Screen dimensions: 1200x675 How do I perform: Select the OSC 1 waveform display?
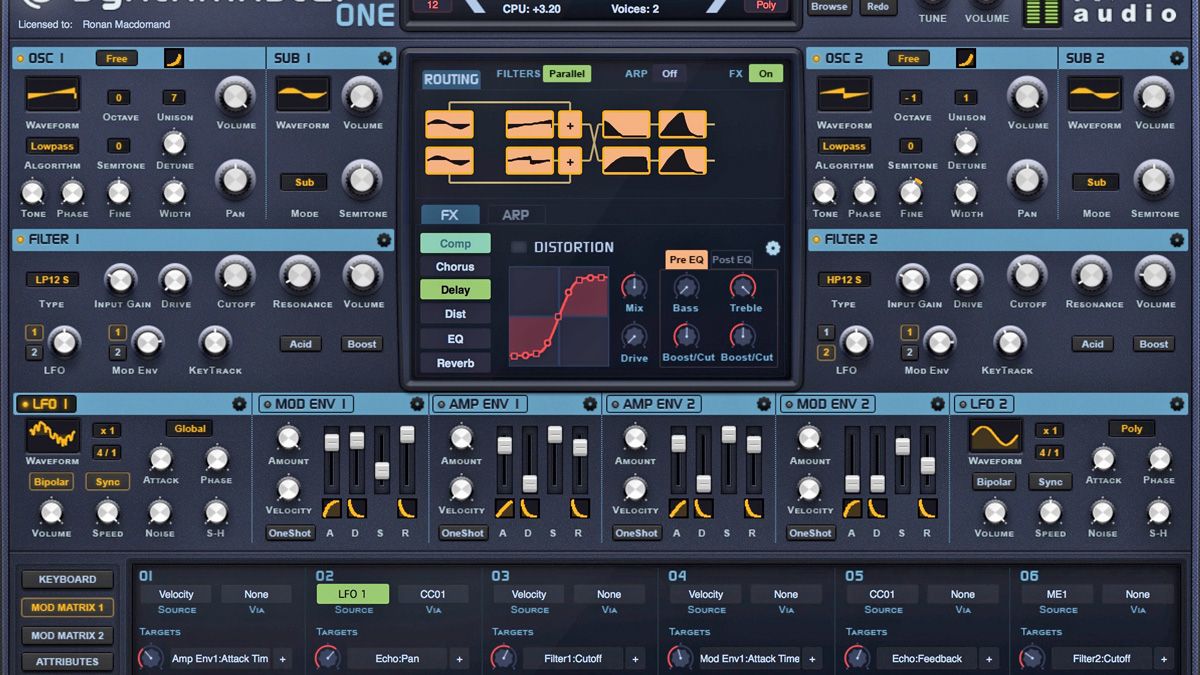(x=51, y=95)
